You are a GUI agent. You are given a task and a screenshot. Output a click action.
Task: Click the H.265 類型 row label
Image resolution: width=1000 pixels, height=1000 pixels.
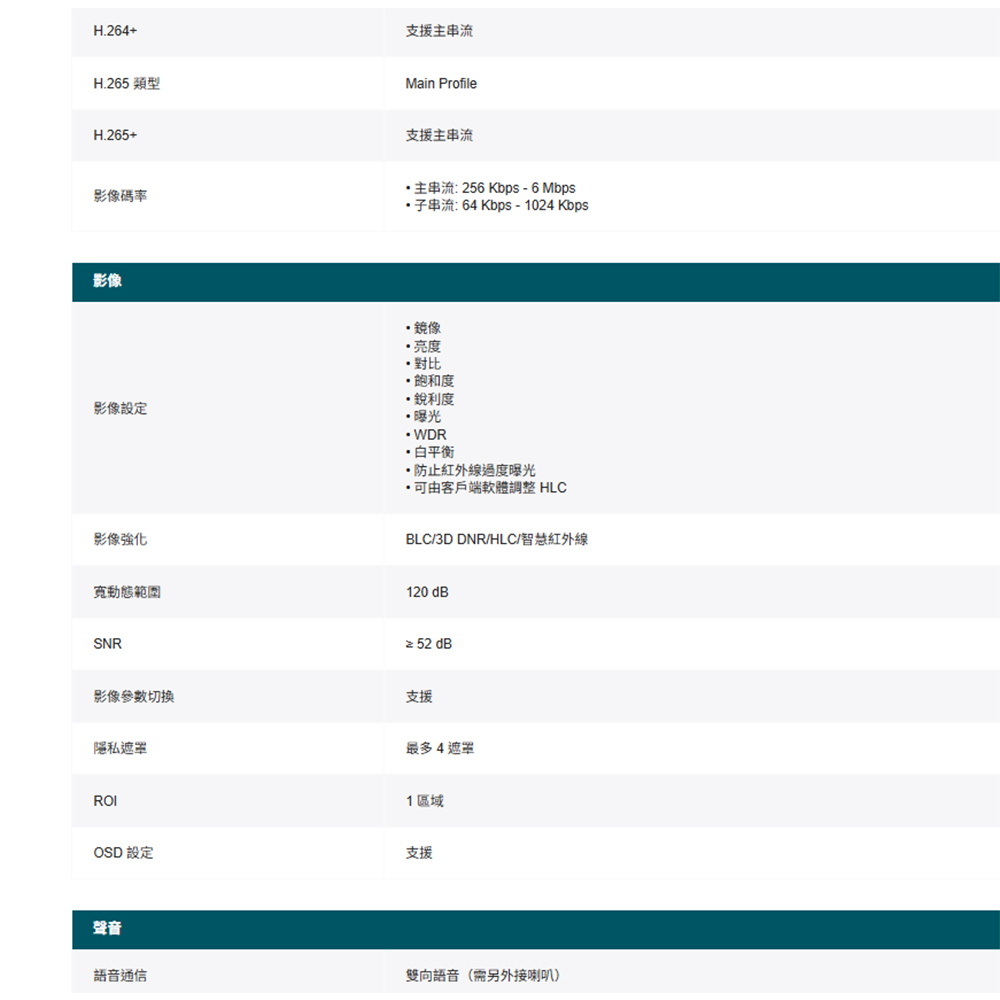click(126, 84)
